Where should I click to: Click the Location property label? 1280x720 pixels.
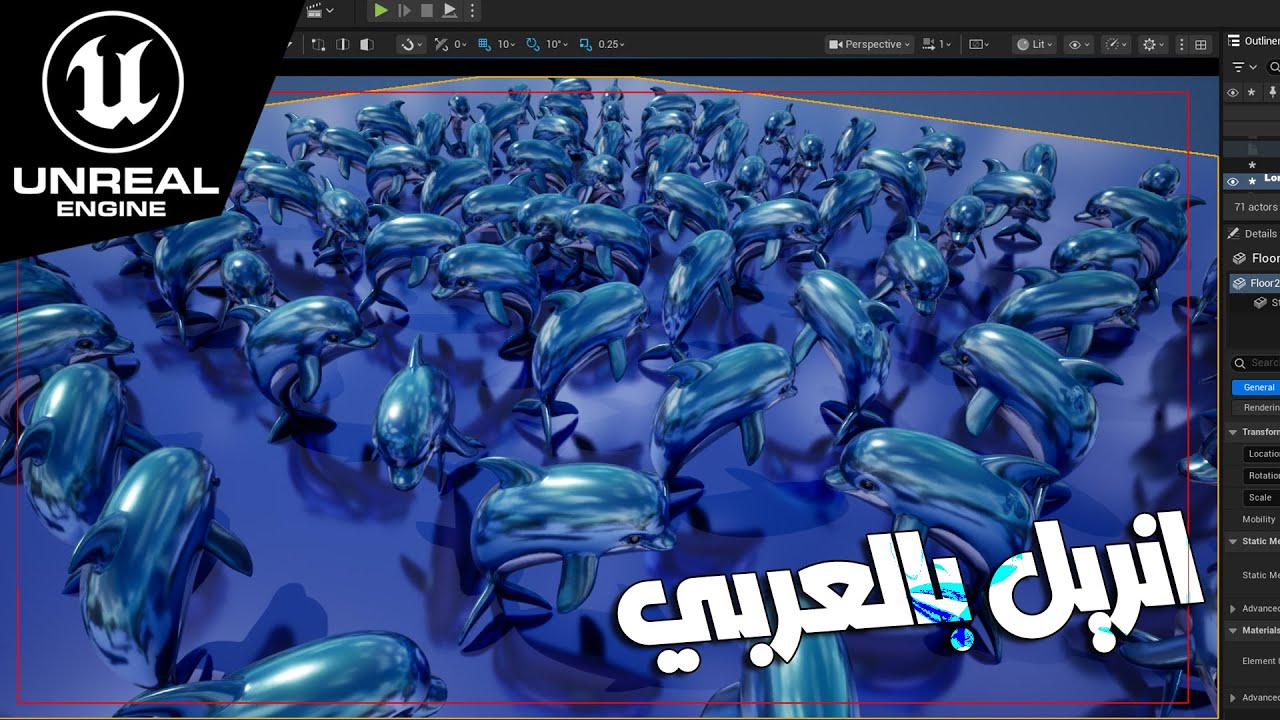point(1264,453)
